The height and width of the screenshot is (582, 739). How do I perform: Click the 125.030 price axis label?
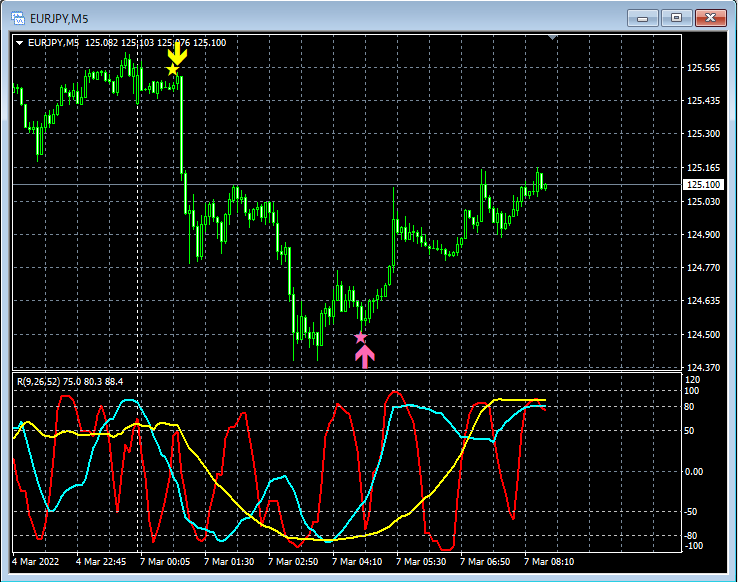click(703, 202)
